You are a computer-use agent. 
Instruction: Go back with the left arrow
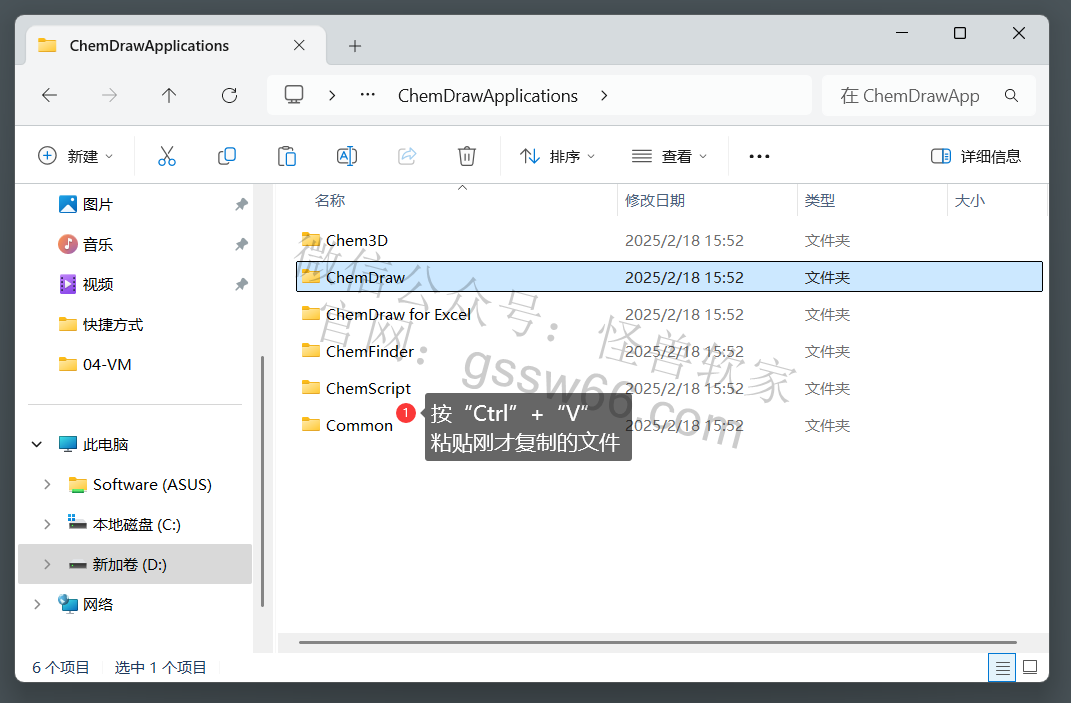click(49, 96)
